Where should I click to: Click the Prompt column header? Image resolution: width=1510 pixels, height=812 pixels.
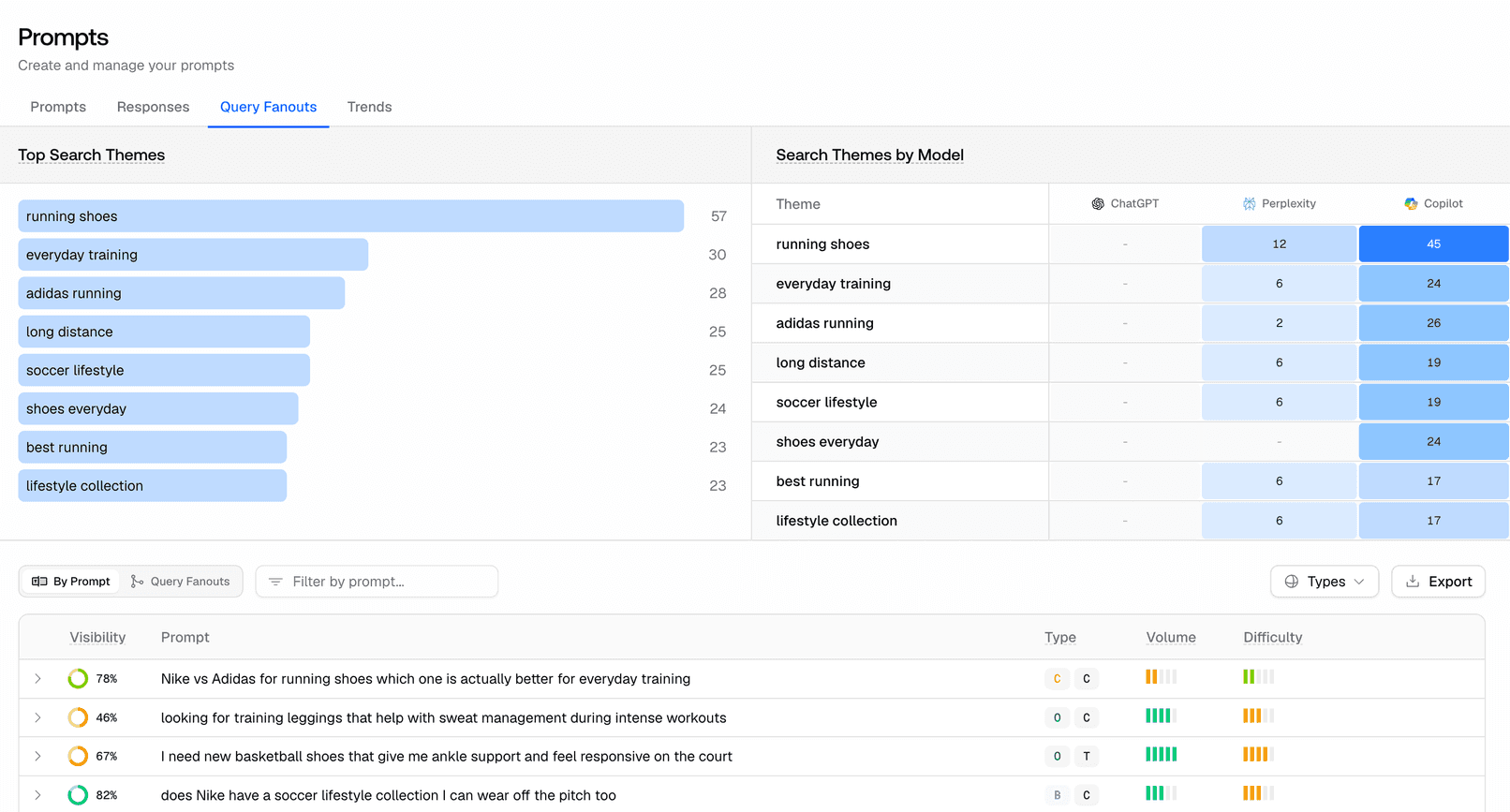click(185, 638)
